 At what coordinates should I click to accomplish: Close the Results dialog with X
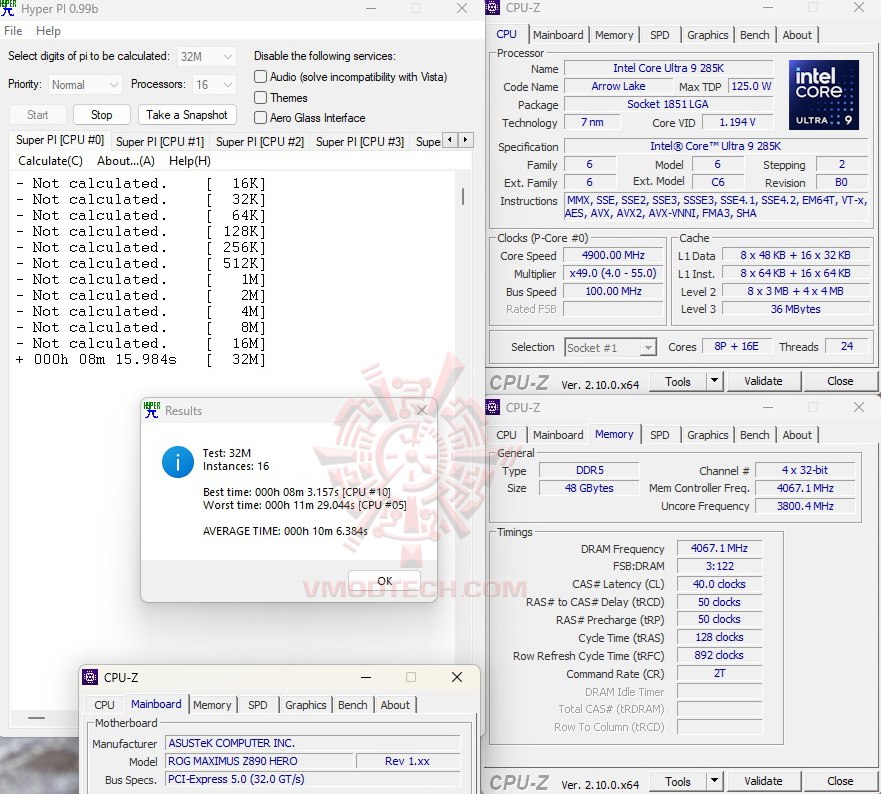pyautogui.click(x=421, y=410)
